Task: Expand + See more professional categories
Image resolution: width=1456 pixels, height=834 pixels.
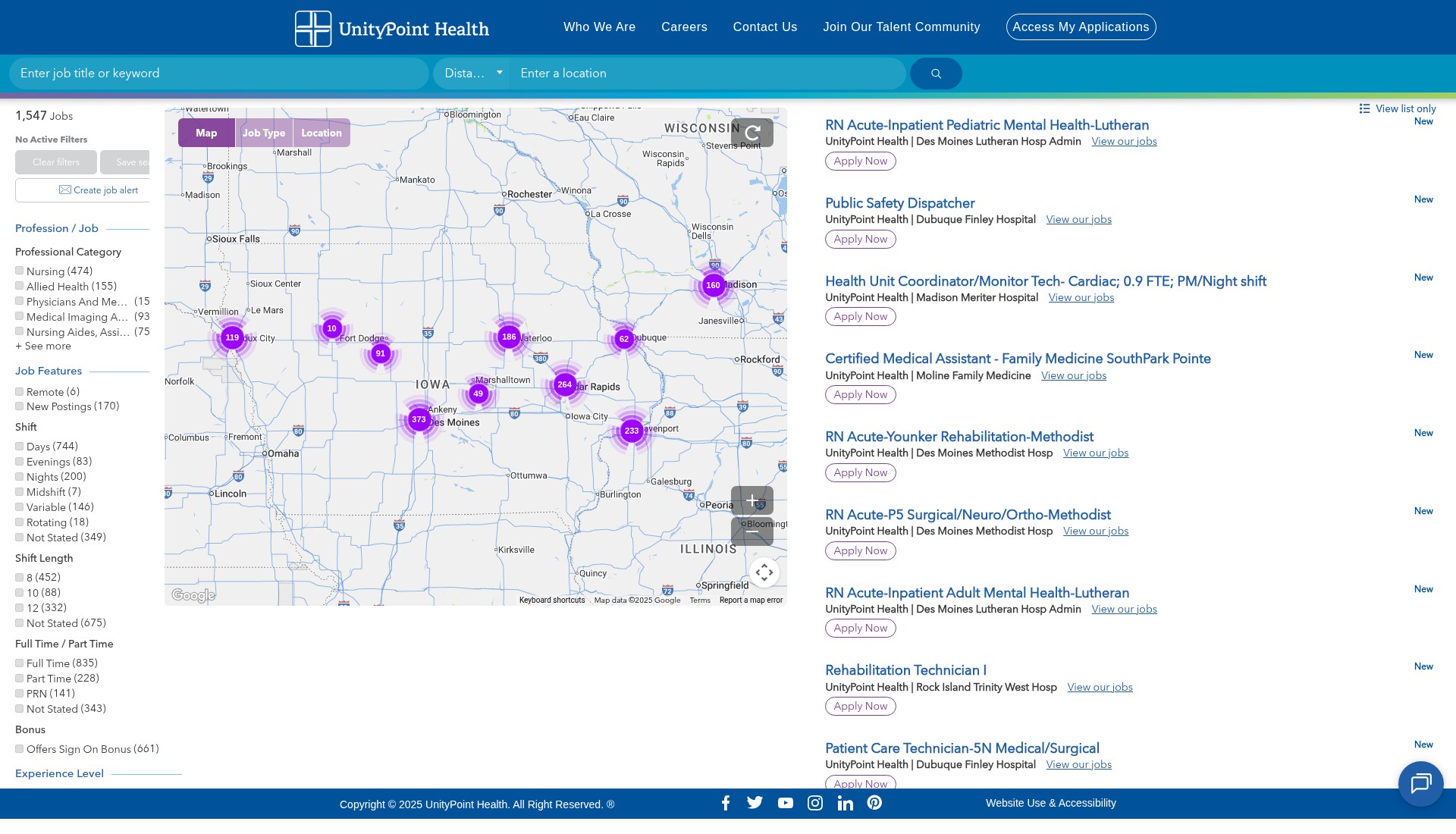Action: tap(43, 346)
